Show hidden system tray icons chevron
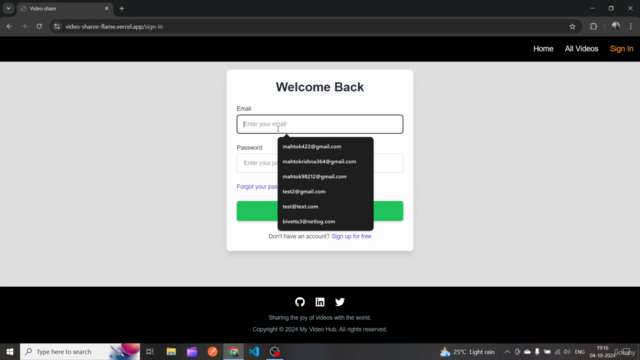Screen dimensions: 640x360 [507, 351]
